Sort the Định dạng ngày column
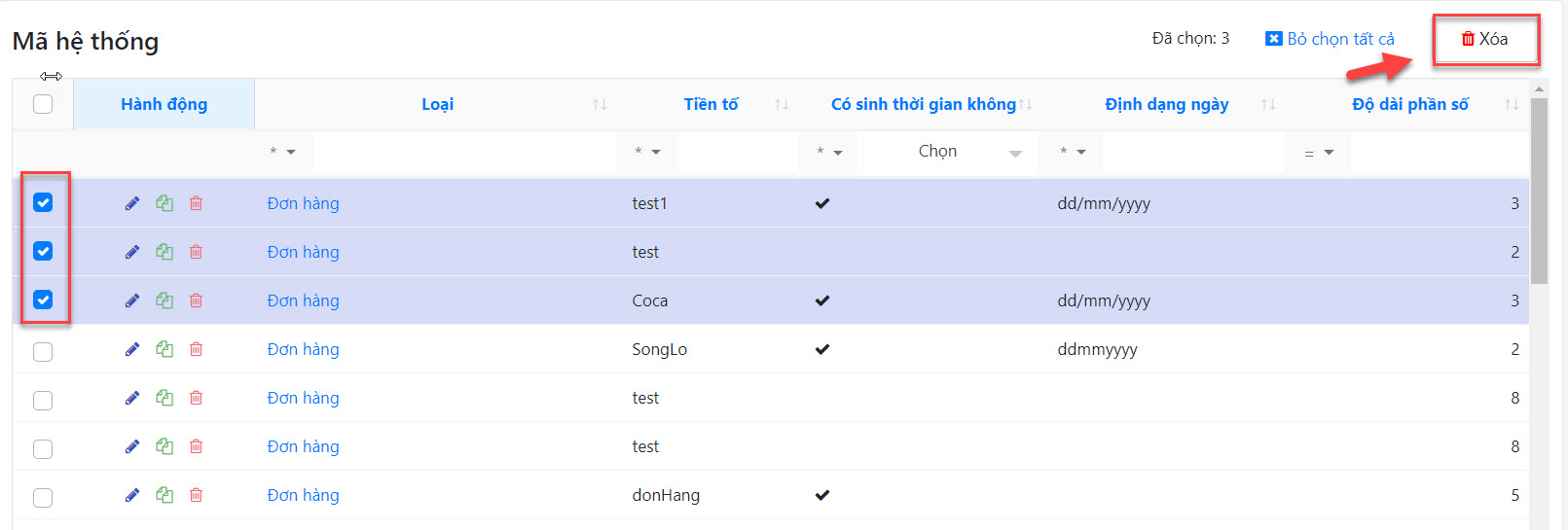This screenshot has height=530, width=1568. (x=1267, y=104)
